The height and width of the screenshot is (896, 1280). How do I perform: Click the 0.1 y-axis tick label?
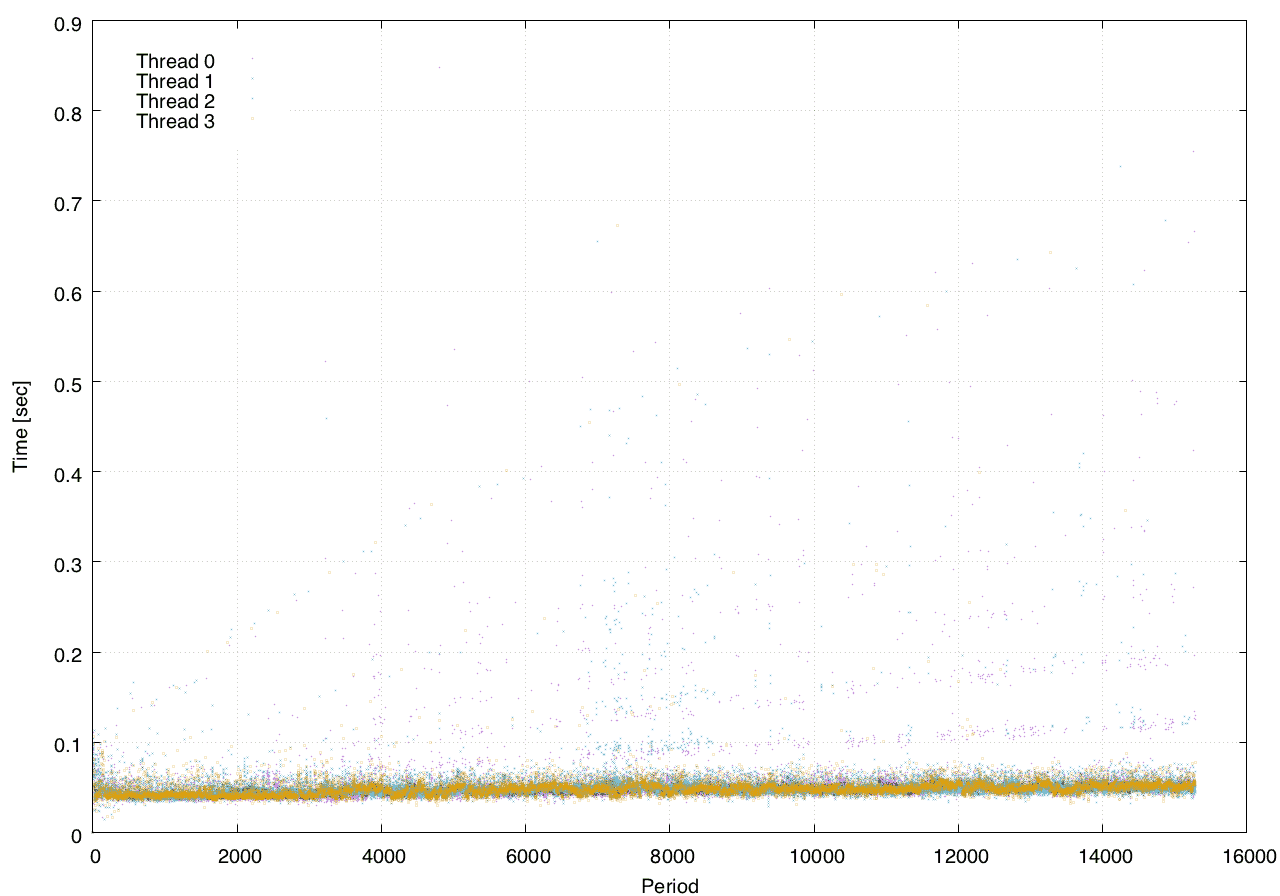(69, 743)
